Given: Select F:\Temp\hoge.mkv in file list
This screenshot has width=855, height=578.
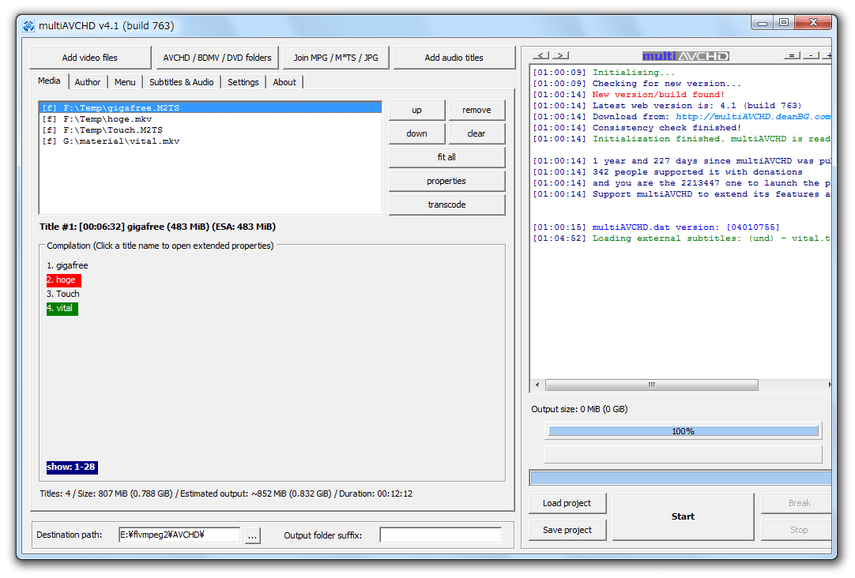Looking at the screenshot, I should (211, 119).
